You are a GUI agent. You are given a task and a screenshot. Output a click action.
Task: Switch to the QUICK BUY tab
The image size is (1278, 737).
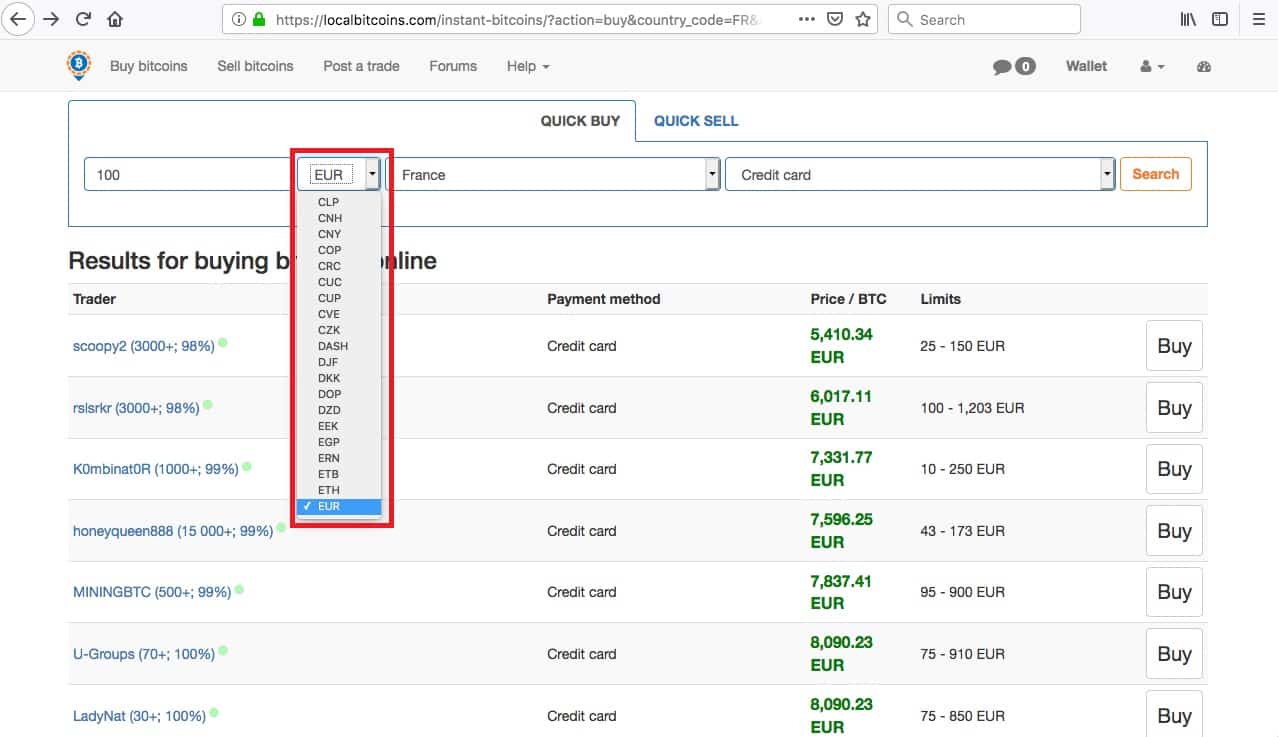pyautogui.click(x=580, y=121)
